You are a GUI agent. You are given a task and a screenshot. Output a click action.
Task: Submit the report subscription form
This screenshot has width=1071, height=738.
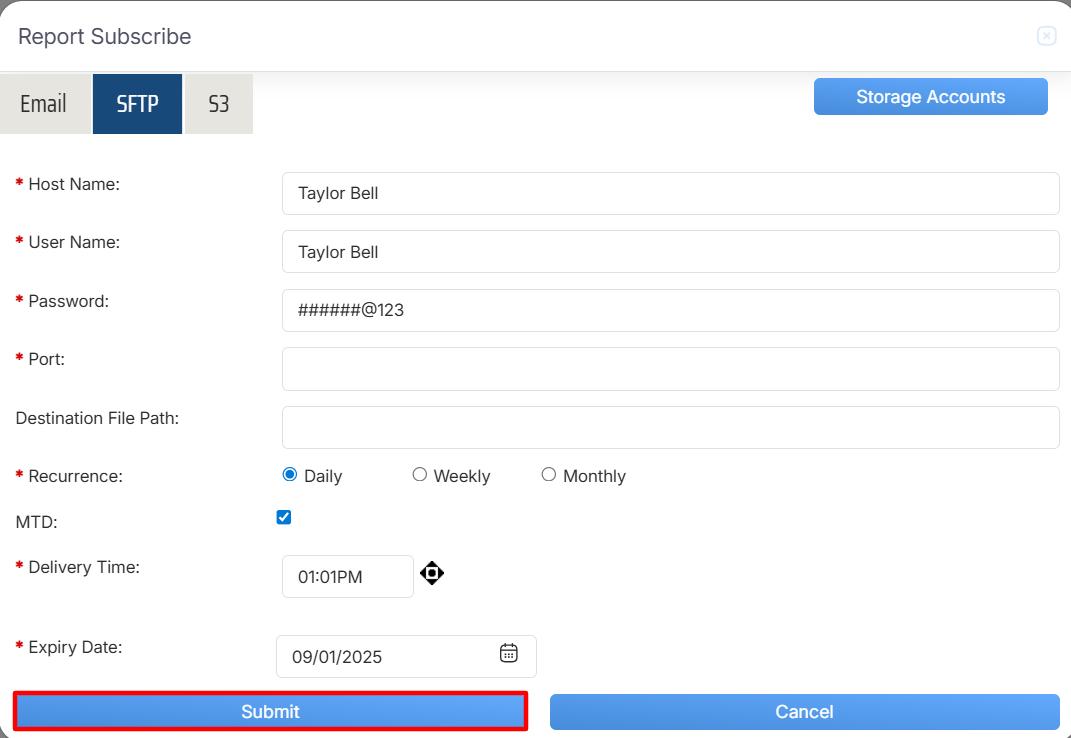click(x=270, y=711)
